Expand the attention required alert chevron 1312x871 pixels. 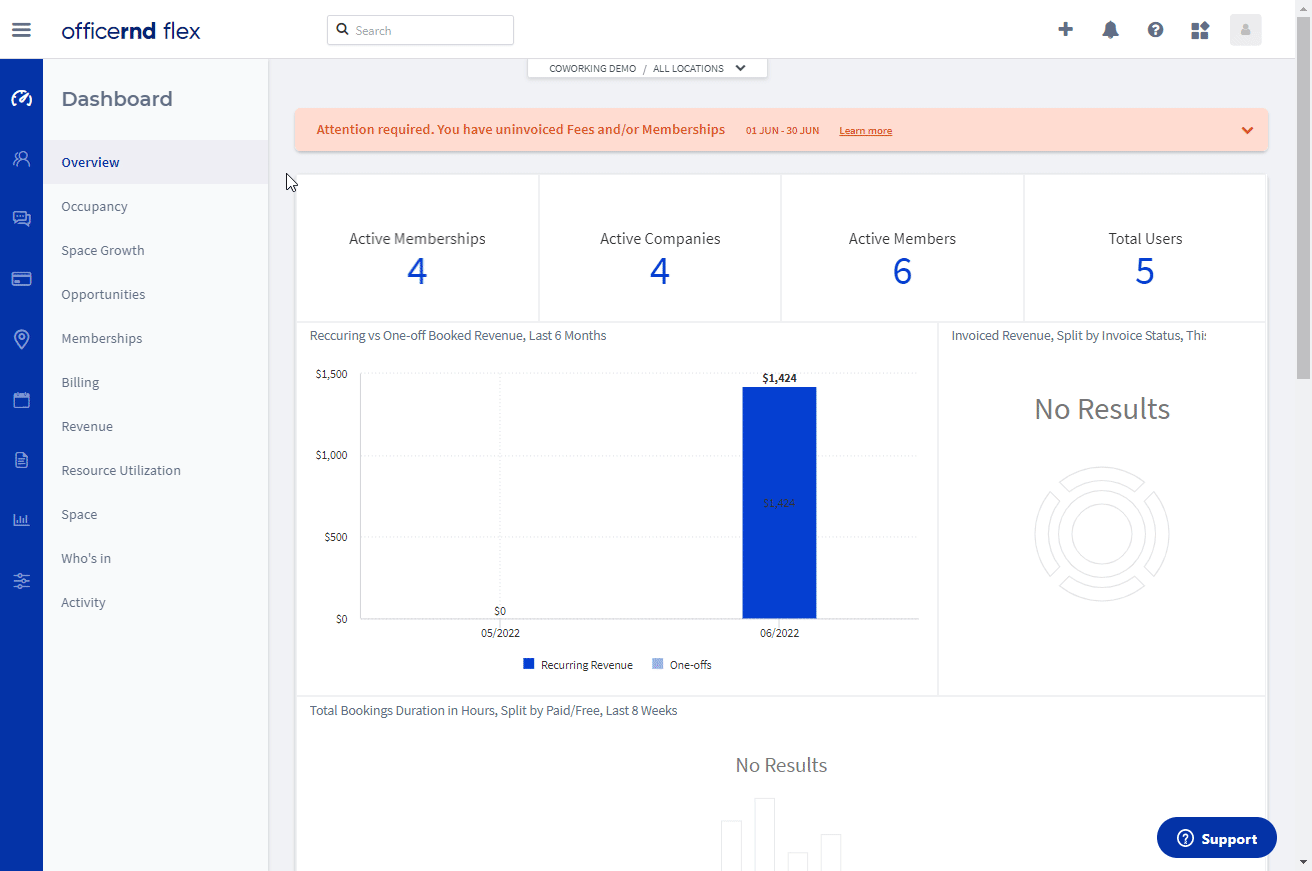(x=1247, y=130)
